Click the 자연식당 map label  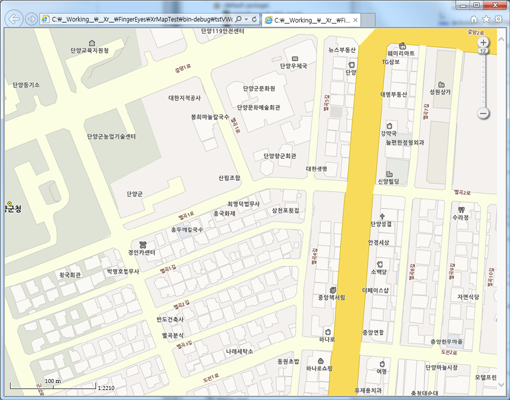coord(468,297)
